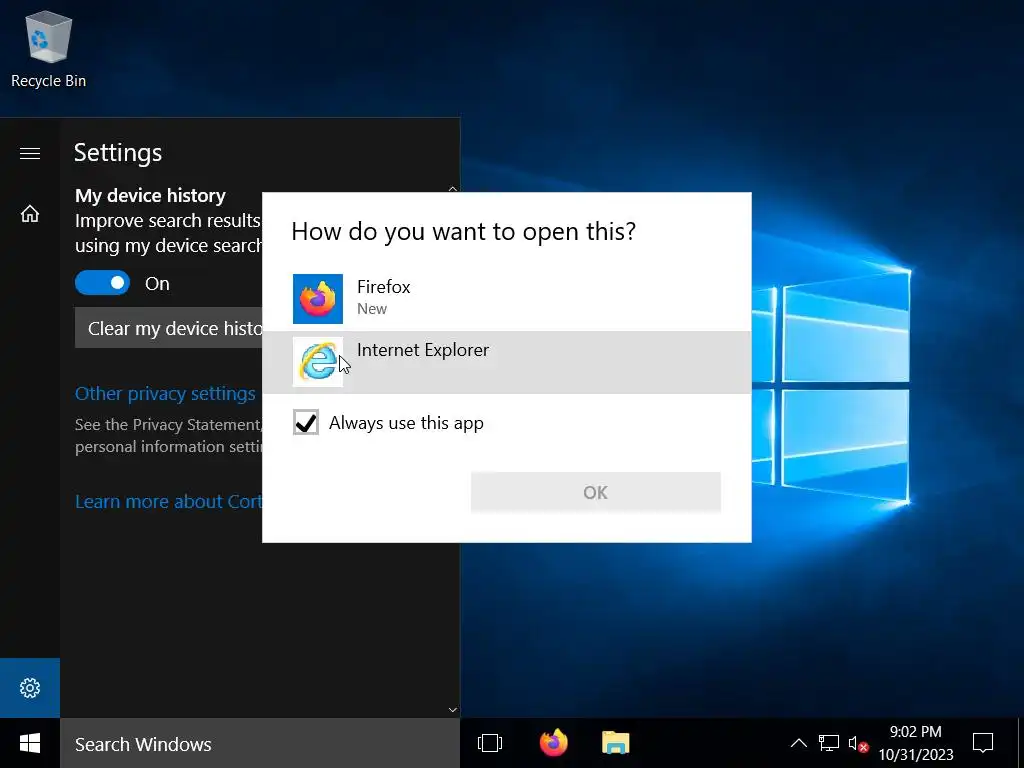Open the Action Center notifications icon
The width and height of the screenshot is (1024, 768).
pyautogui.click(x=983, y=743)
